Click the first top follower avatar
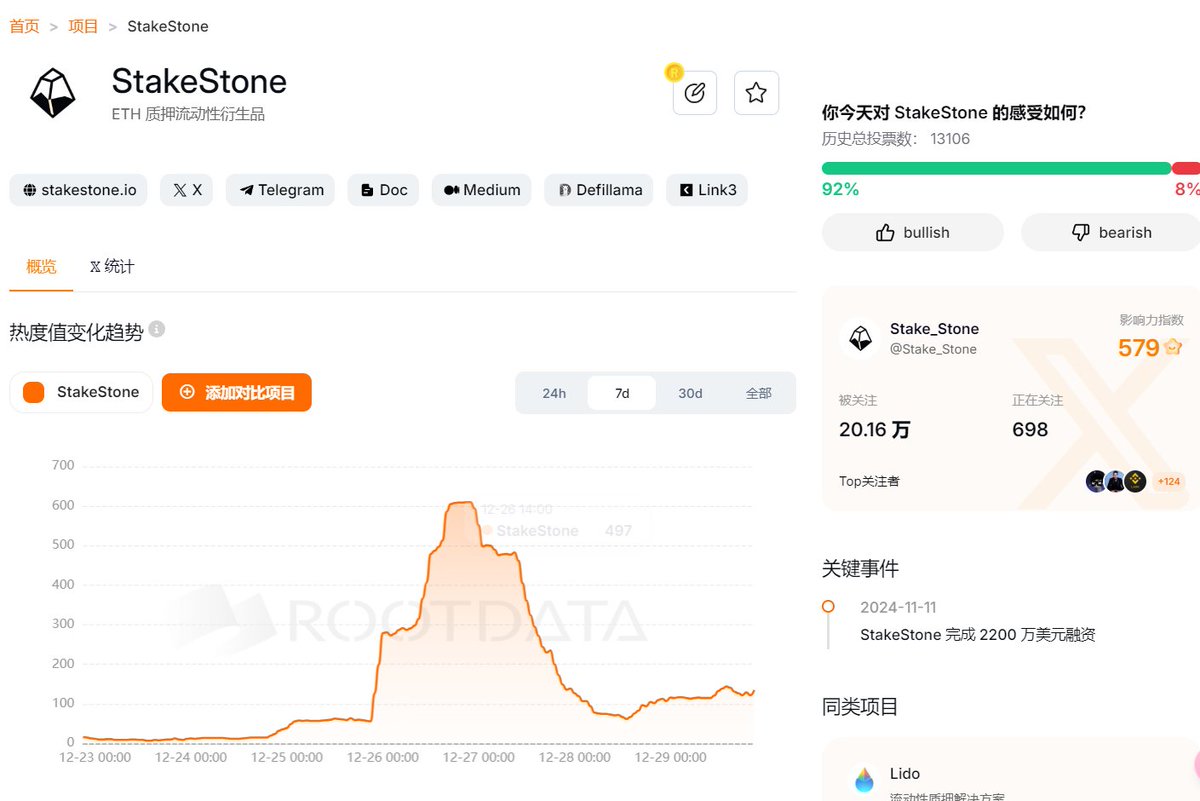 click(1097, 481)
